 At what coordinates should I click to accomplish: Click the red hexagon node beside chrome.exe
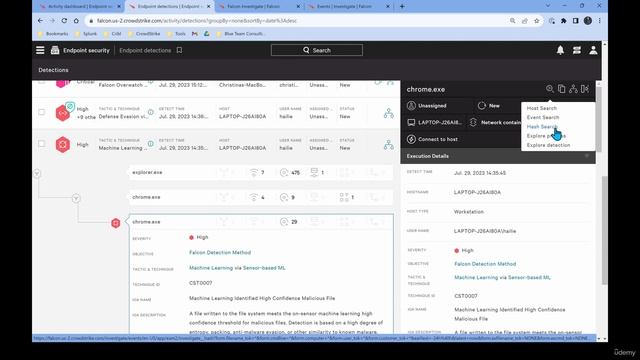(116, 223)
